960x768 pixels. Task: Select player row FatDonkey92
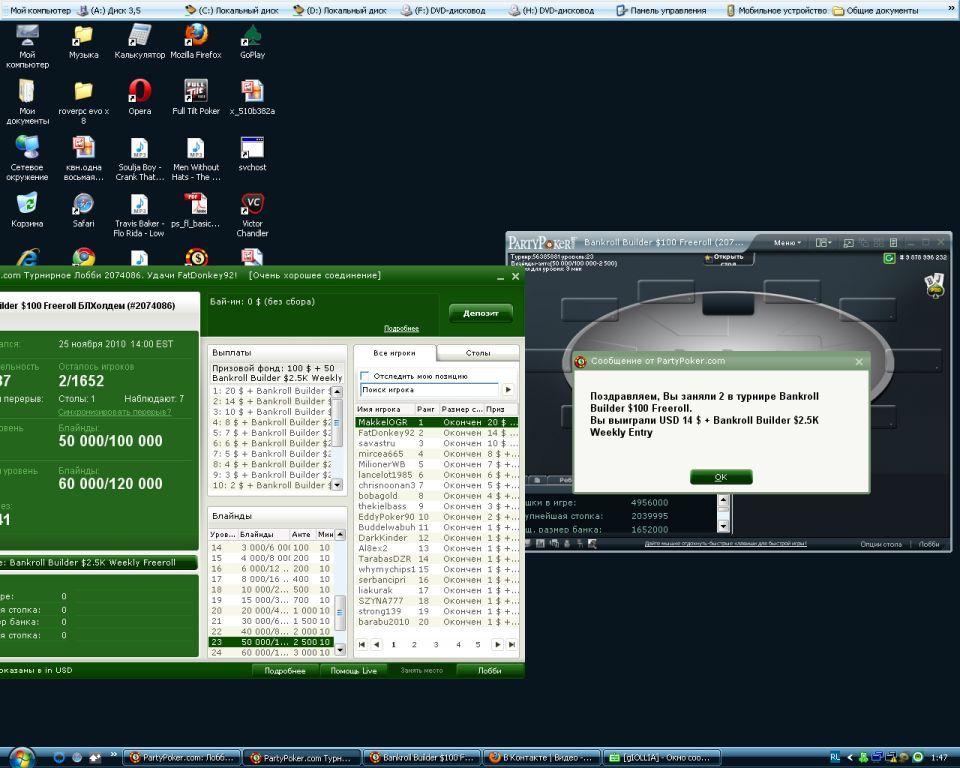pyautogui.click(x=437, y=432)
